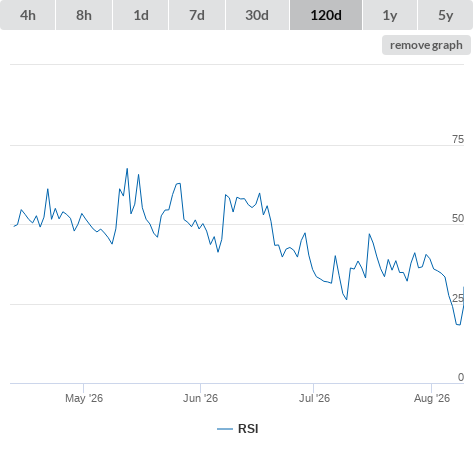Viewport: 474px width, 455px height.
Task: Select the 4h time range tab
Action: (28, 15)
